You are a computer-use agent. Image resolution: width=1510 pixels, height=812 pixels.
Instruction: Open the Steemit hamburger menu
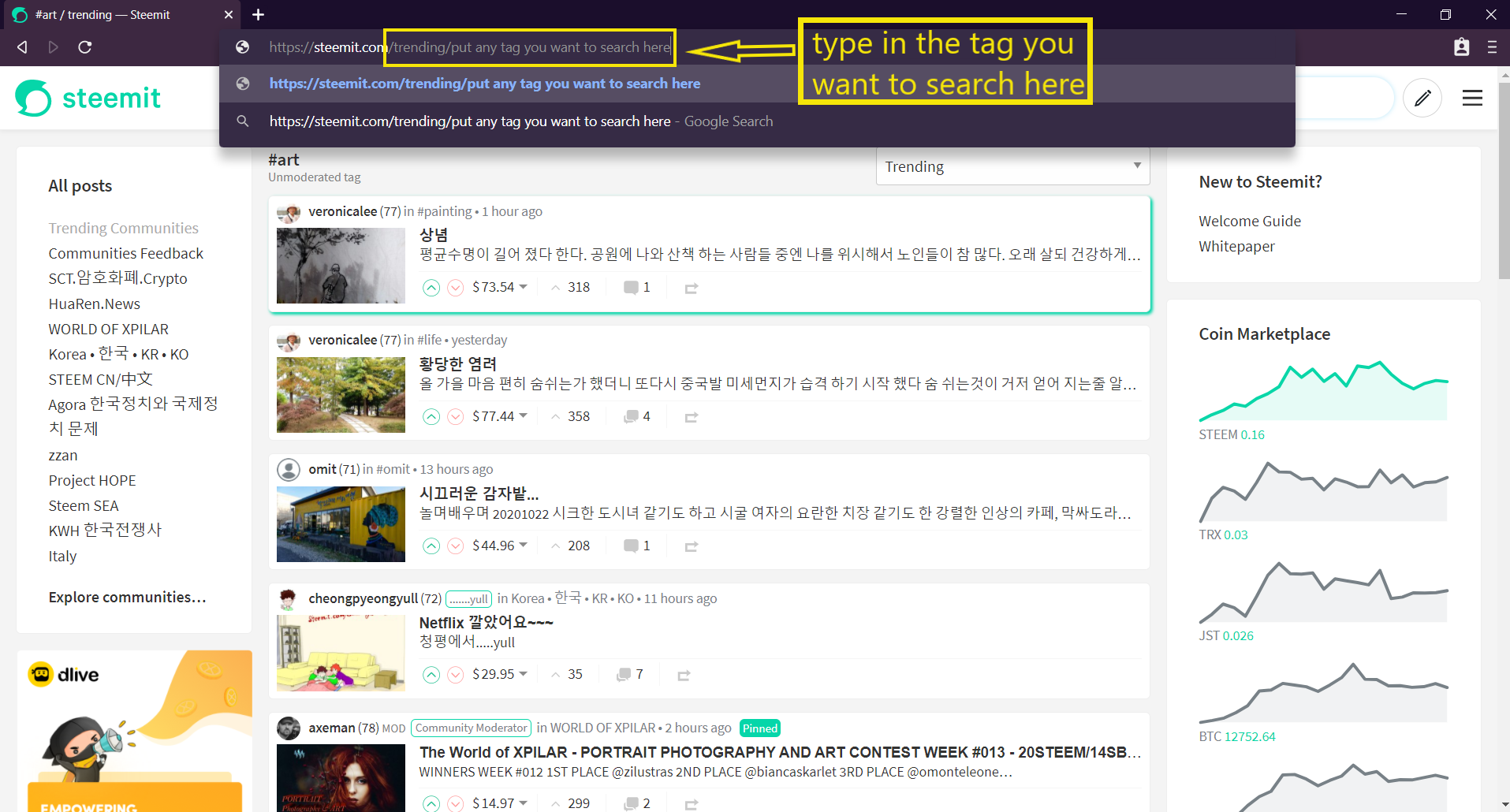[x=1472, y=98]
